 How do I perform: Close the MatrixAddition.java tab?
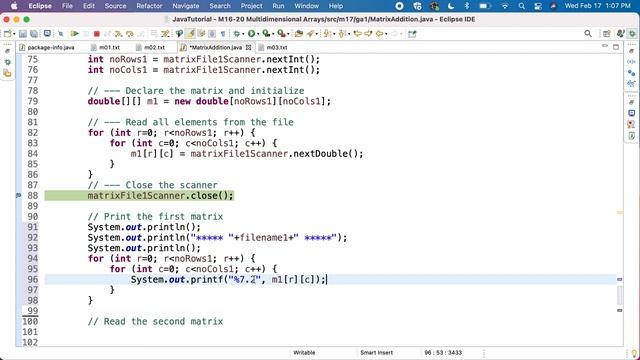[x=248, y=47]
